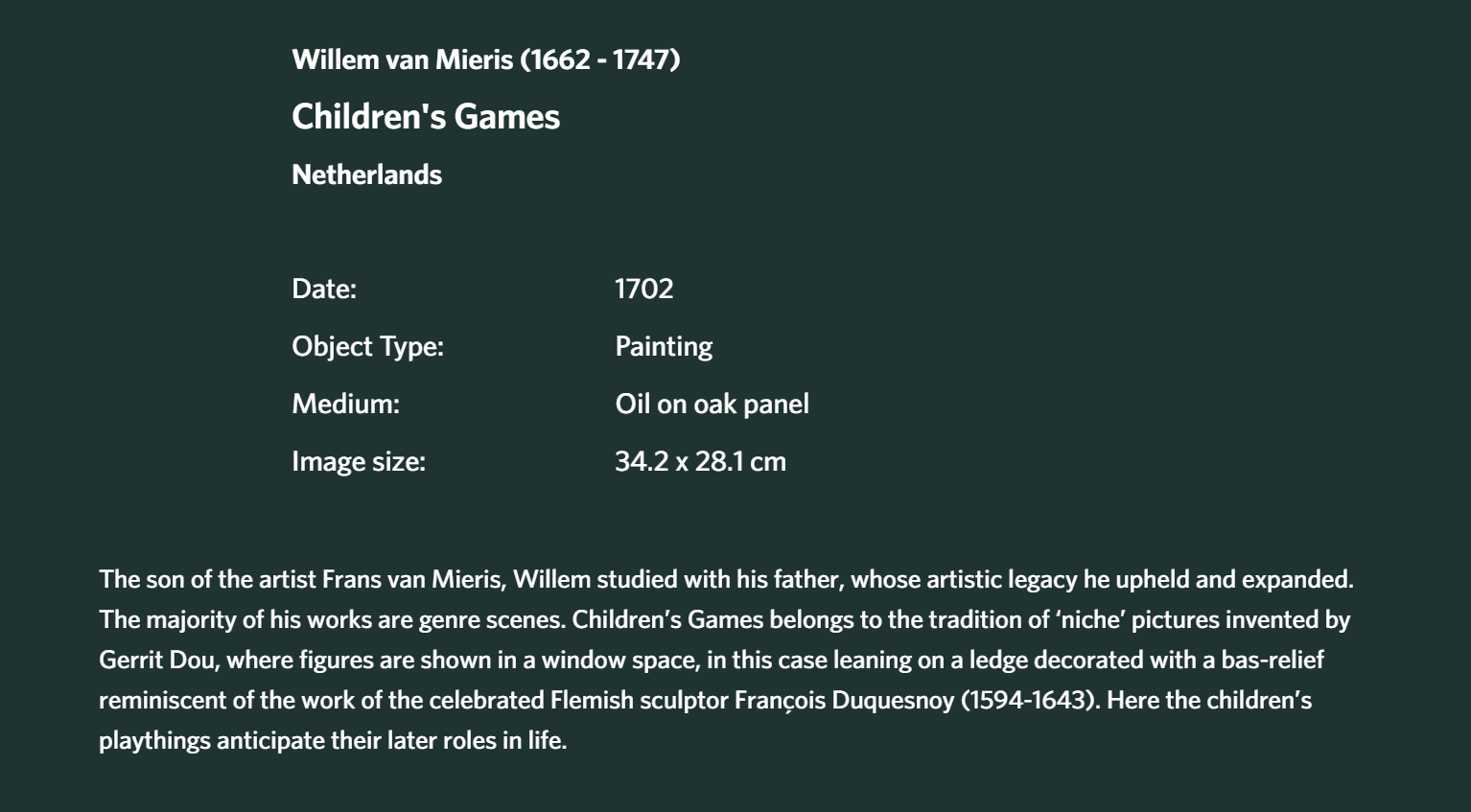1471x812 pixels.
Task: Click the artist name Willem van Mieris
Action: tap(403, 59)
